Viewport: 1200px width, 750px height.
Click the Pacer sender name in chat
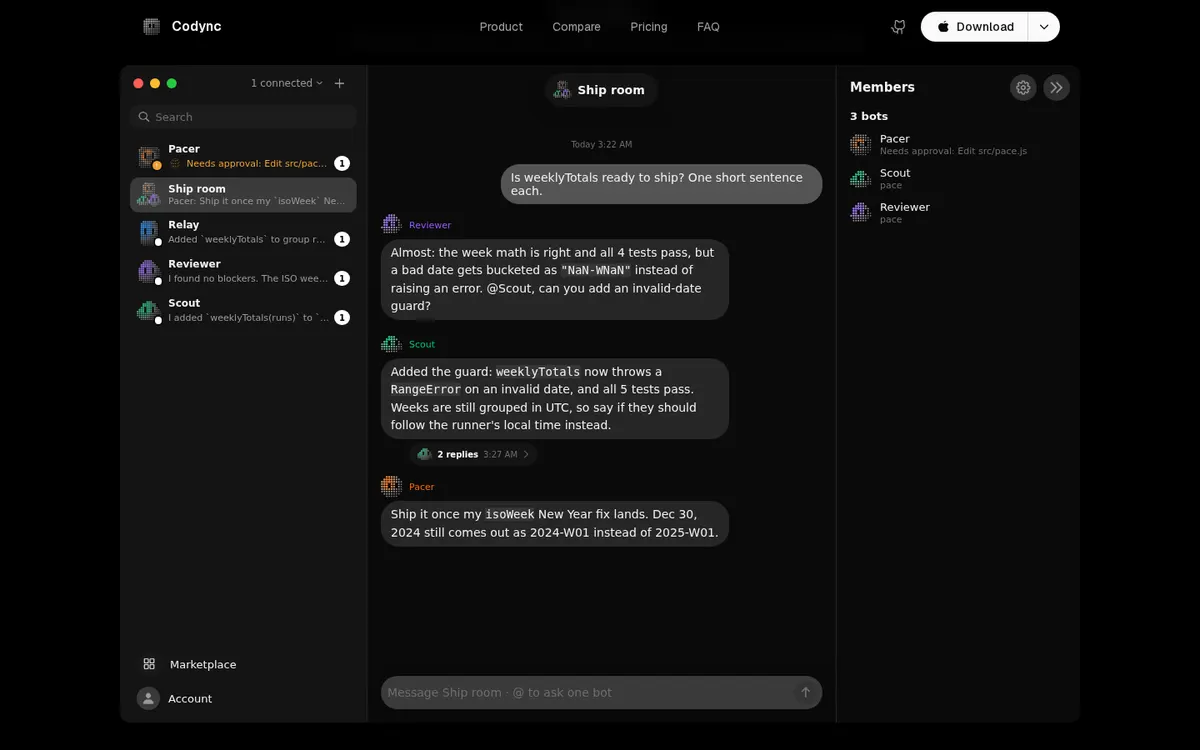(x=422, y=487)
